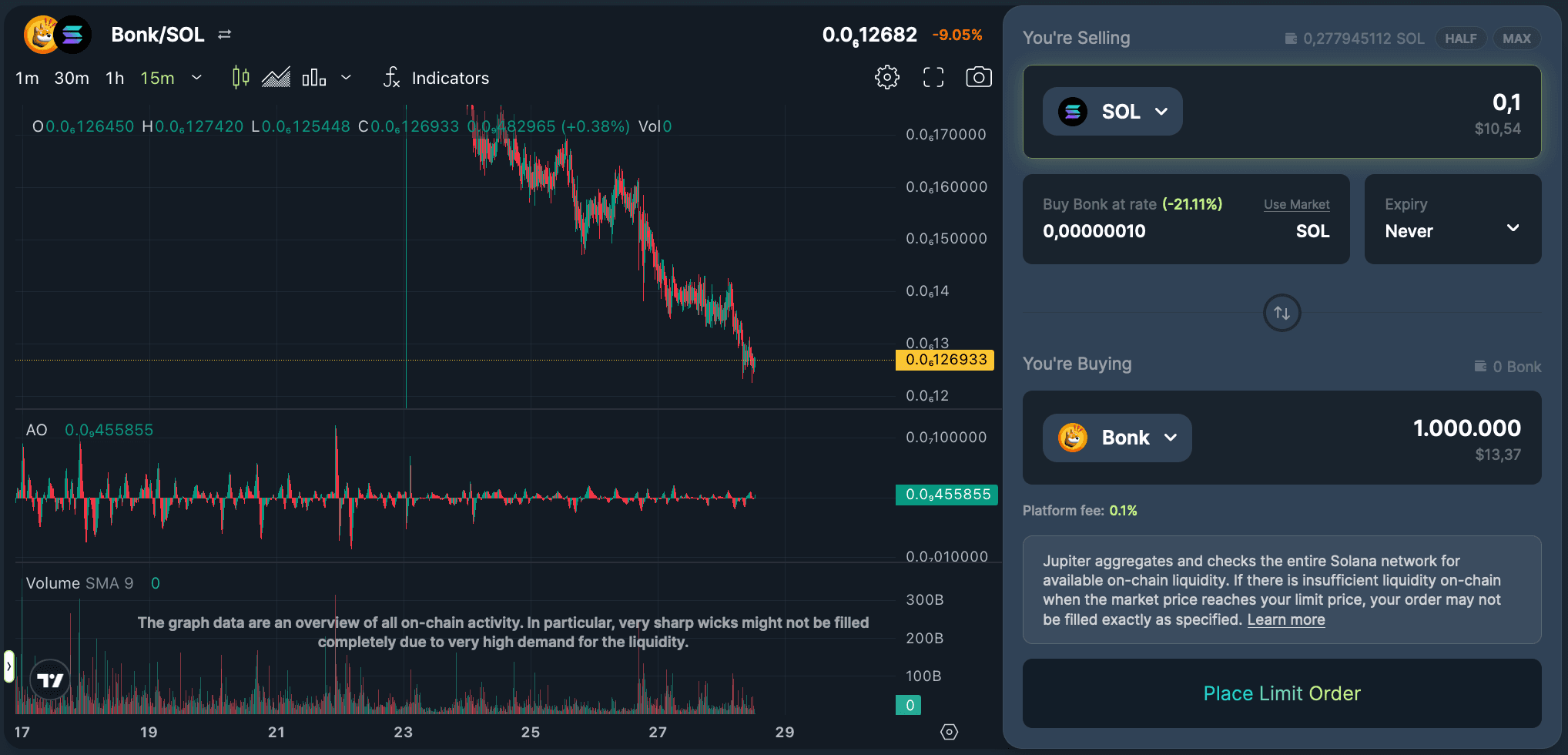Open the Bonk token selector dropdown
1568x755 pixels.
(1117, 438)
